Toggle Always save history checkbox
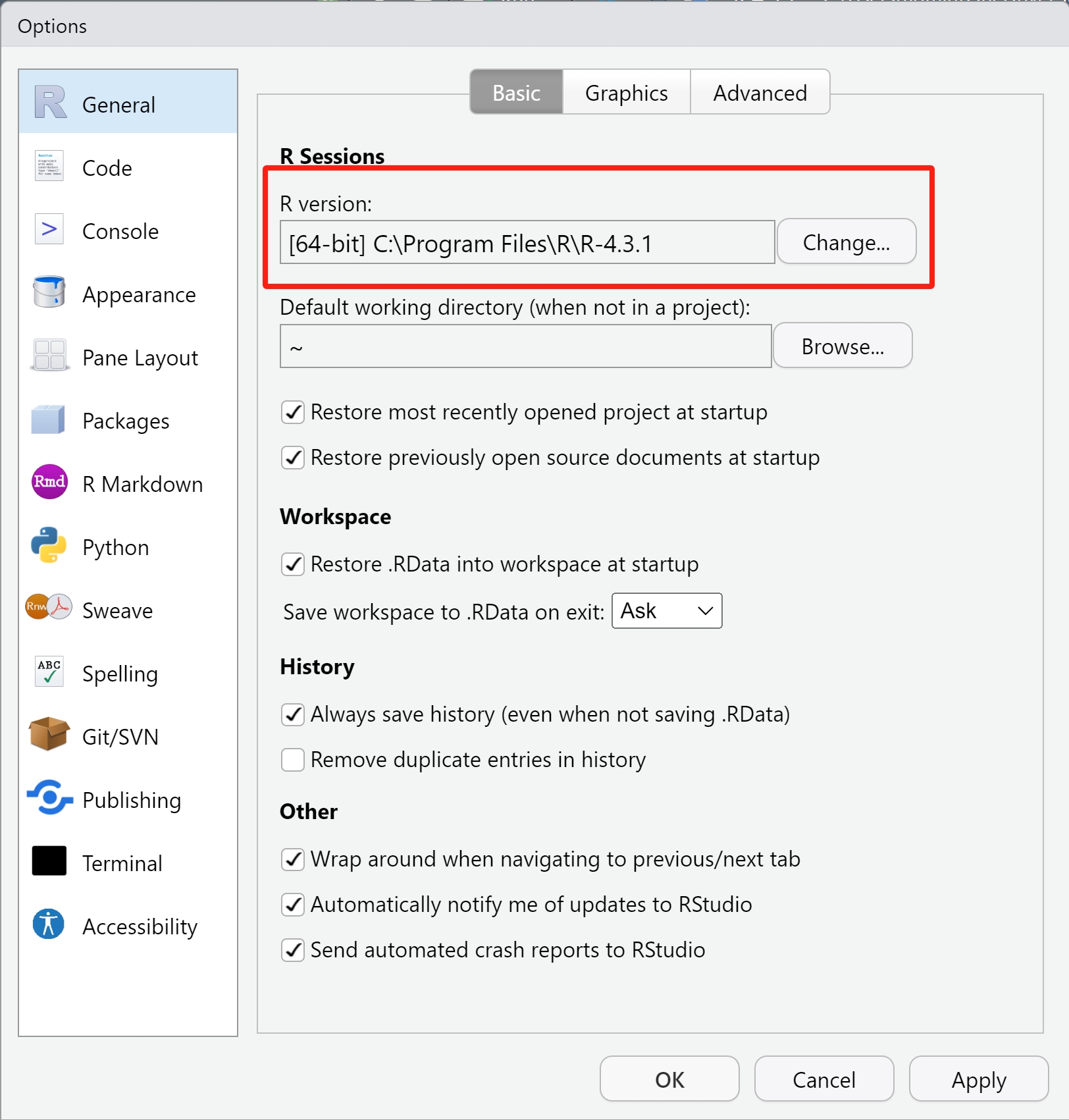 292,714
